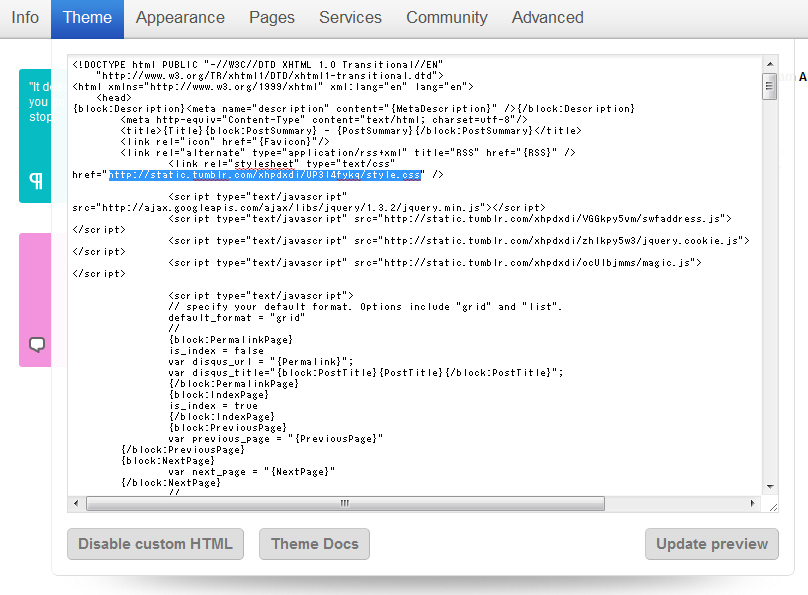The width and height of the screenshot is (808, 595).
Task: Click the swfaddress.js script line
Action: click(x=450, y=218)
